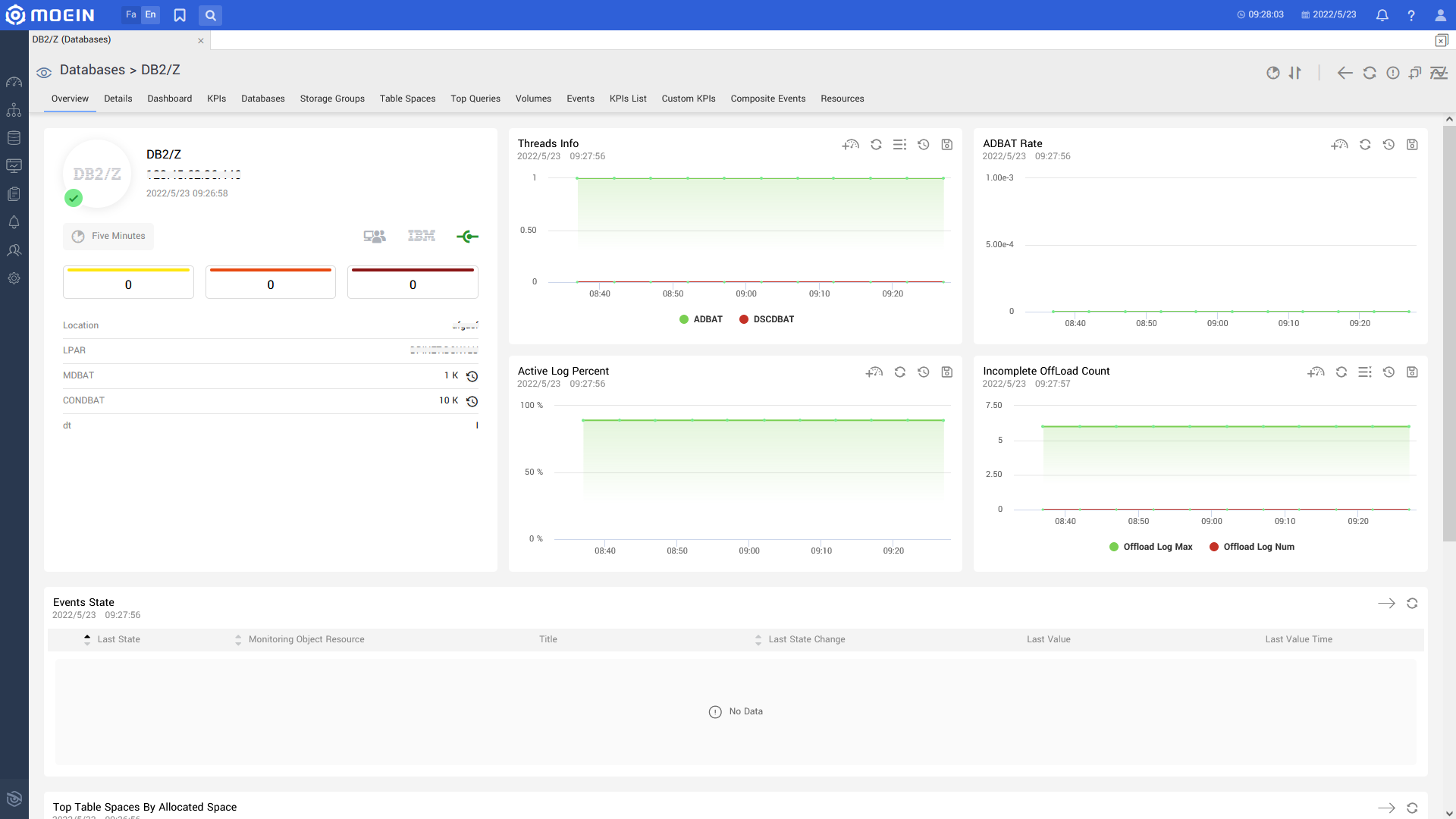Open the search icon in top bar
Screen dimensions: 1456x819
pos(210,15)
